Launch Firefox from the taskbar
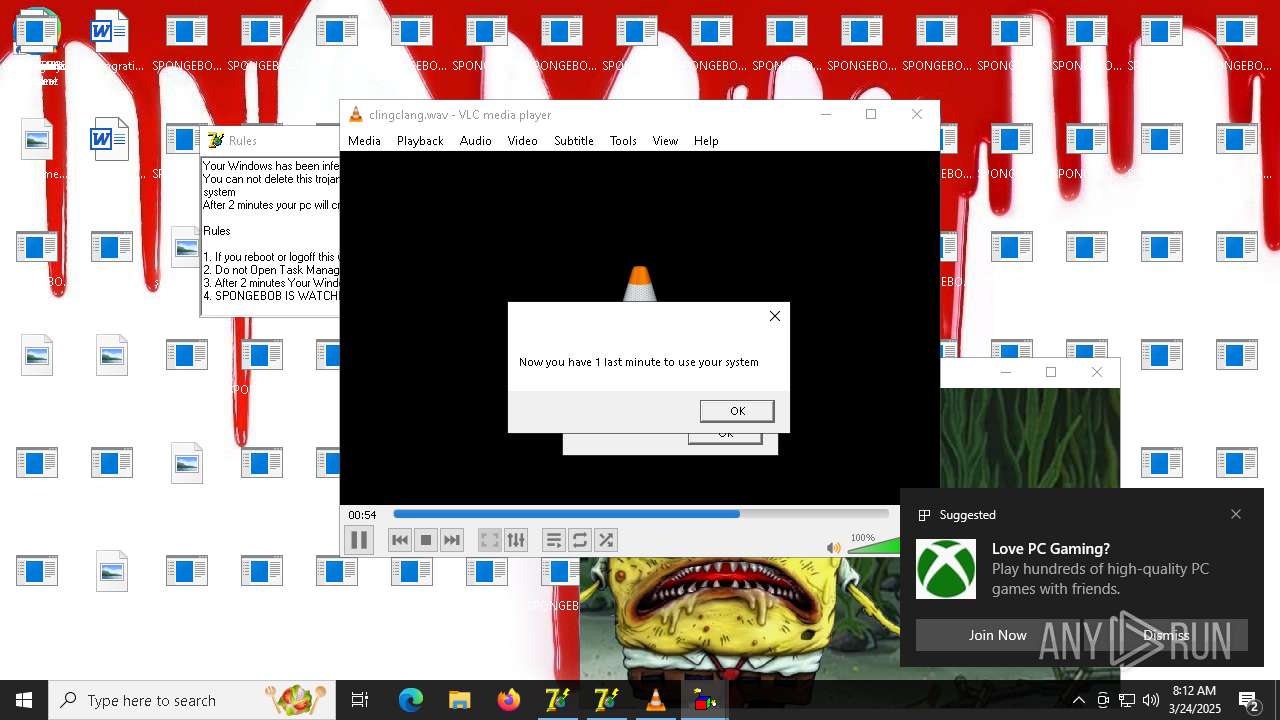Image resolution: width=1280 pixels, height=720 pixels. click(509, 700)
